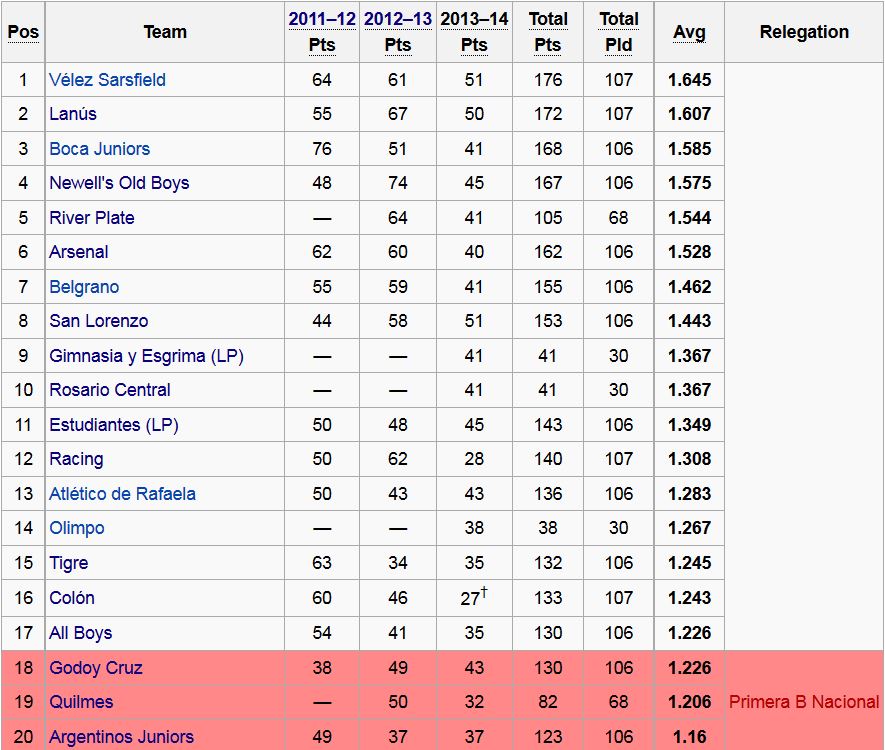This screenshot has width=885, height=750.
Task: Click the Primera B Nacional link
Action: click(x=804, y=702)
